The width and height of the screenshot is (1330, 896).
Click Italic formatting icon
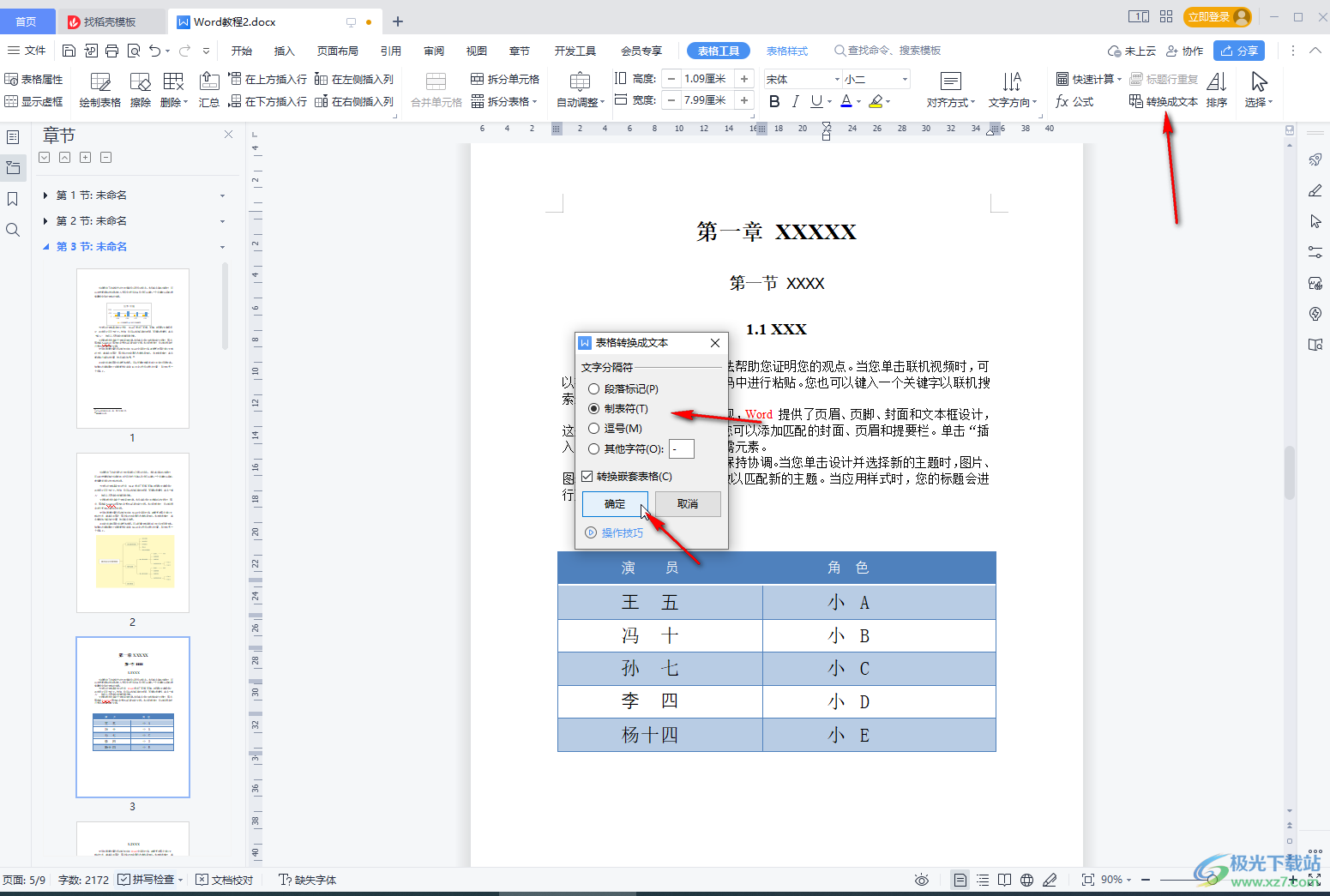(795, 101)
